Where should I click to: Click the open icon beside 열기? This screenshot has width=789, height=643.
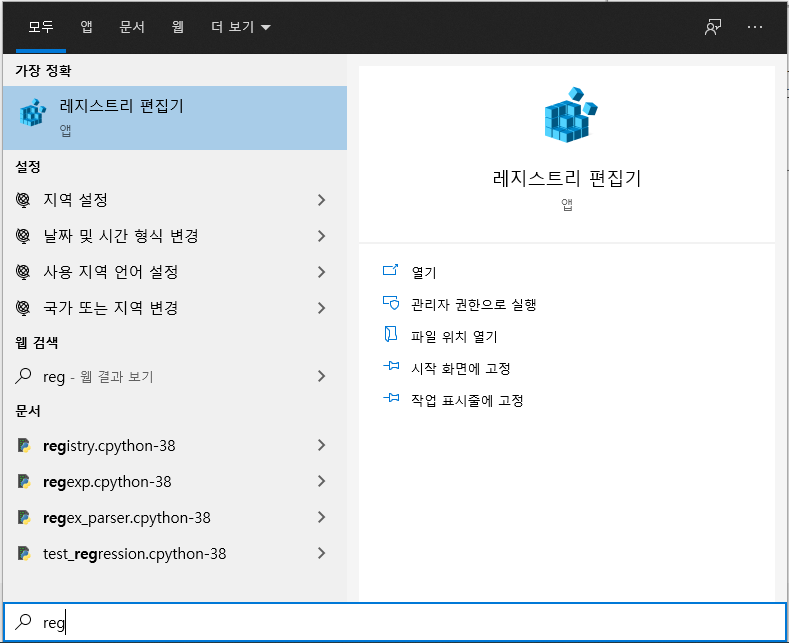pos(390,271)
